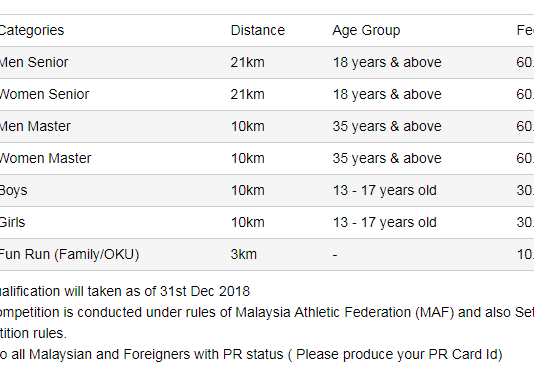Click the Fun Run (Family/OKU) cell
Viewport: 534px width, 371px height.
pyautogui.click(x=69, y=254)
